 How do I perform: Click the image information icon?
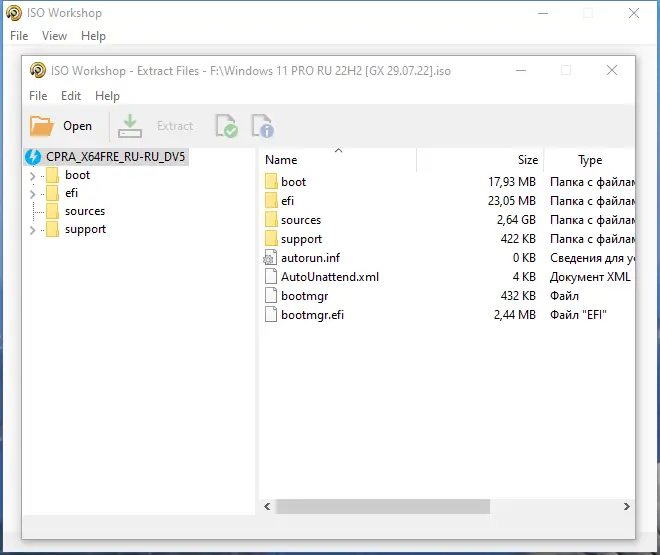pyautogui.click(x=263, y=126)
